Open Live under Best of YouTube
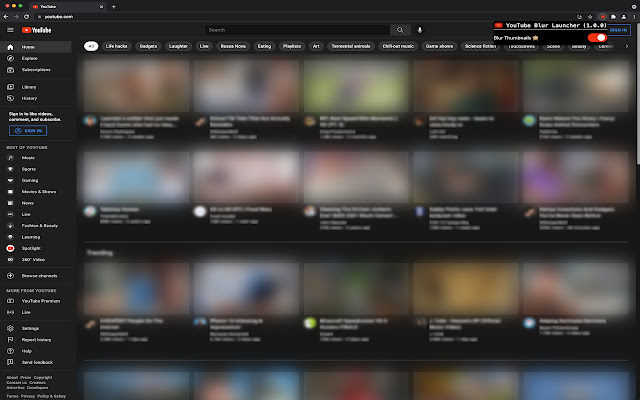This screenshot has width=640, height=400. pos(36,214)
